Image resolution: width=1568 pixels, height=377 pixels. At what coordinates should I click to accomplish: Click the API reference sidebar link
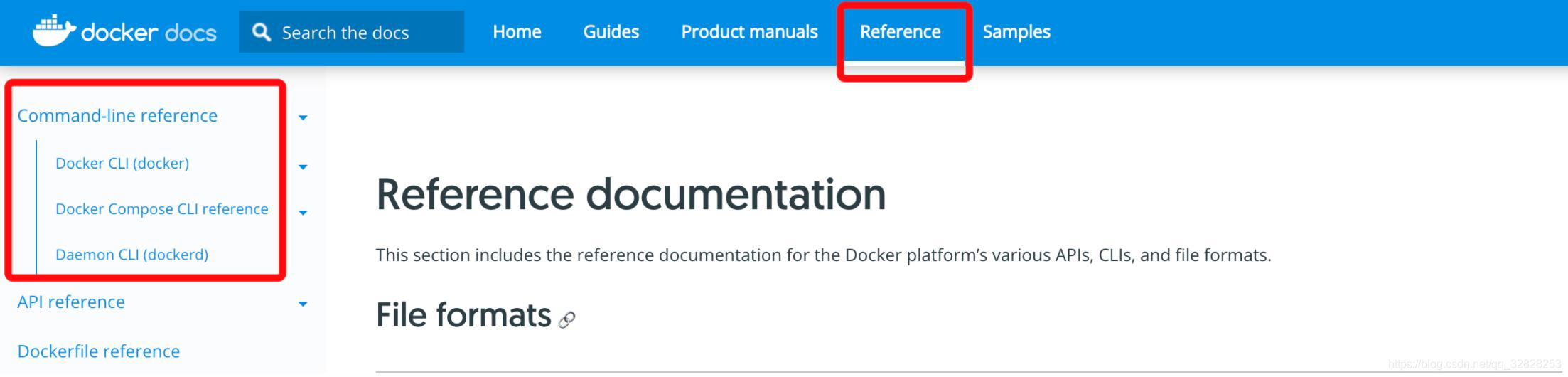71,302
